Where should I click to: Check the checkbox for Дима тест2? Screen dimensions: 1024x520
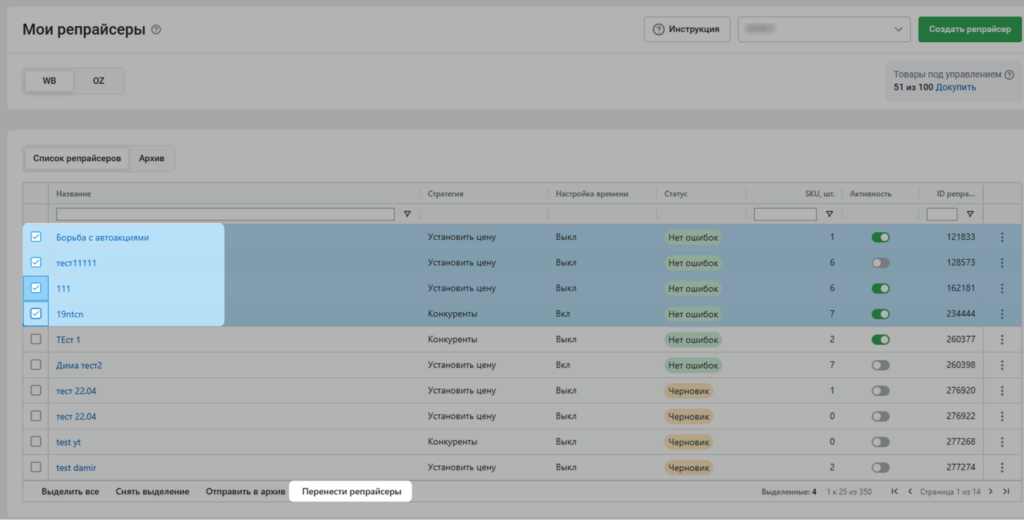[36, 365]
